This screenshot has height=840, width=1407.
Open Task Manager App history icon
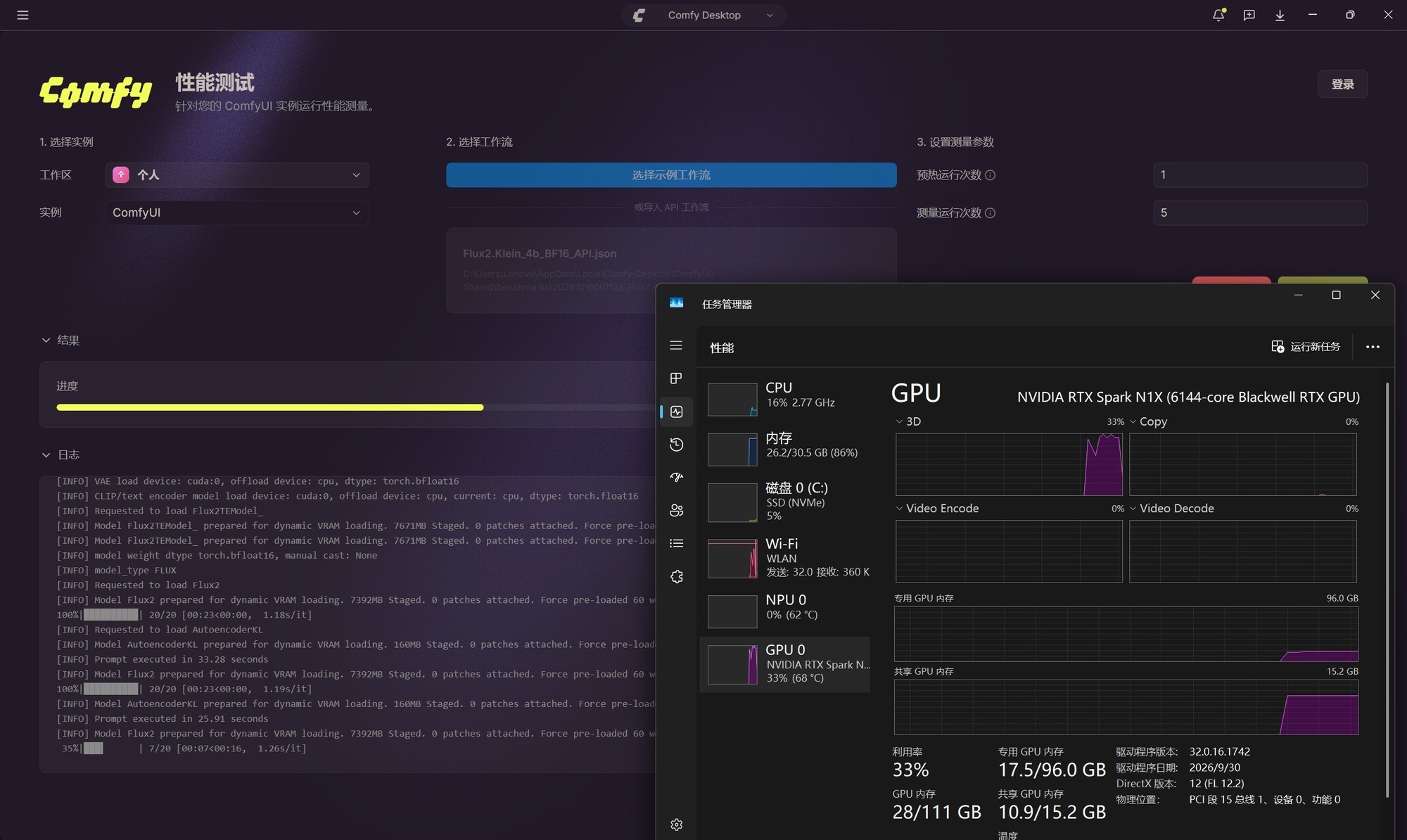676,445
